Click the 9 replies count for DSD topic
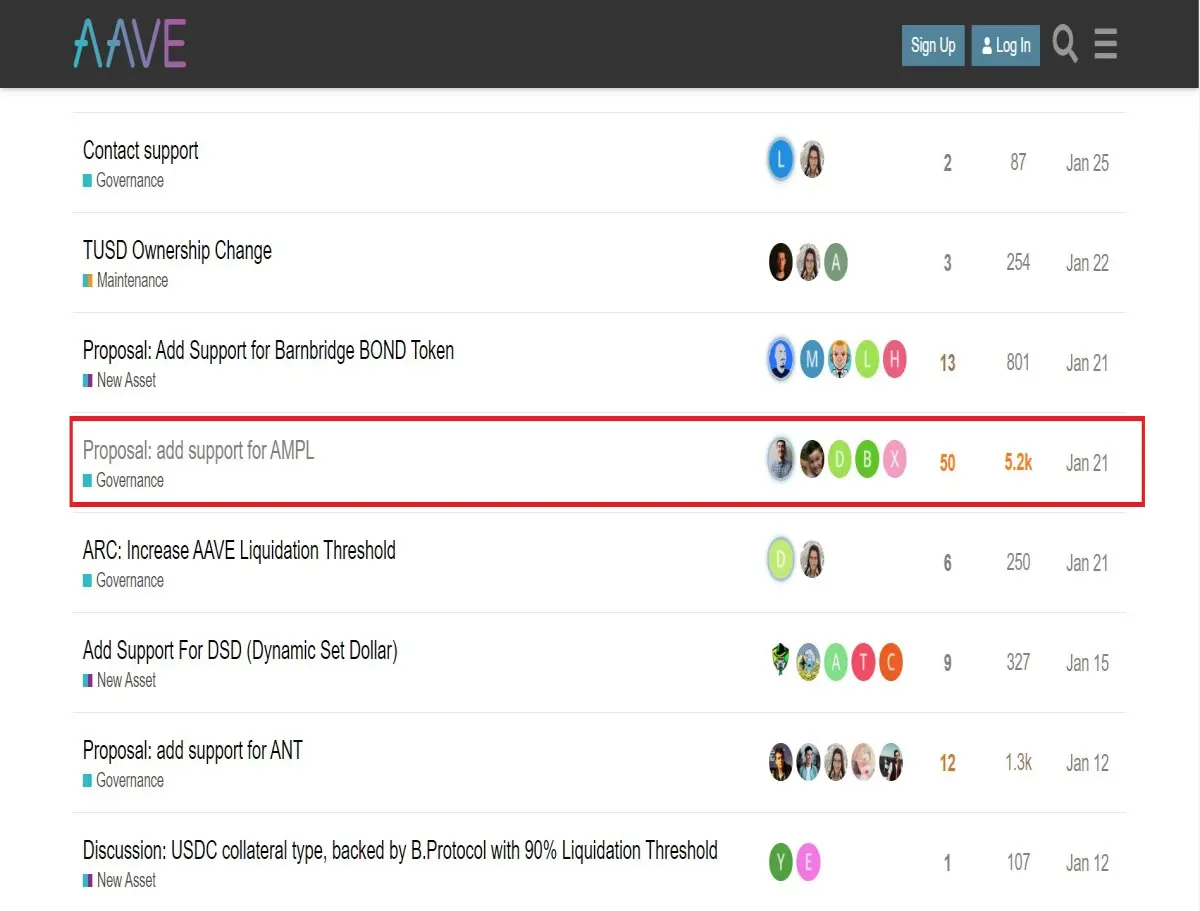The image size is (1200, 911). pos(947,663)
